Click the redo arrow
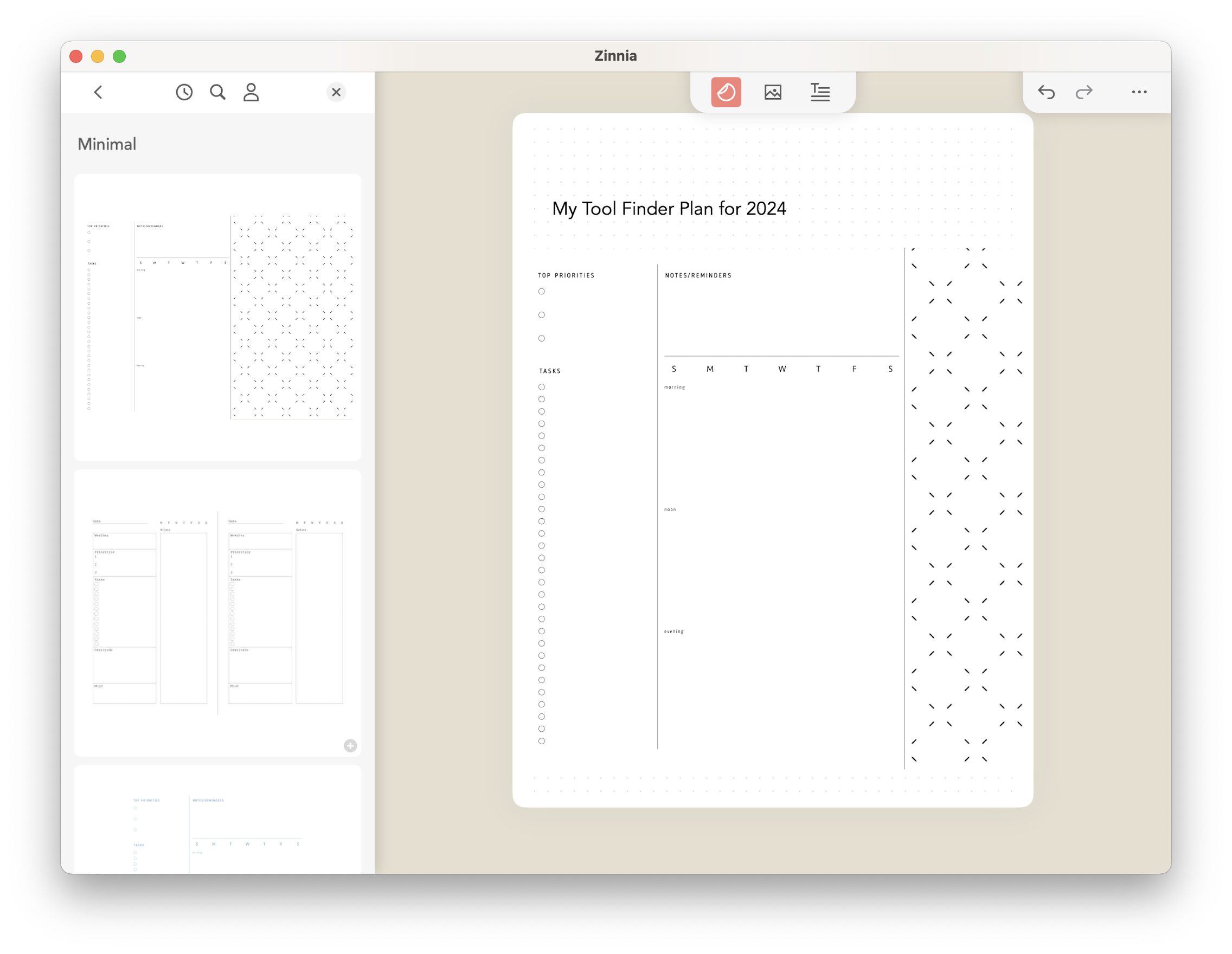 [1083, 92]
